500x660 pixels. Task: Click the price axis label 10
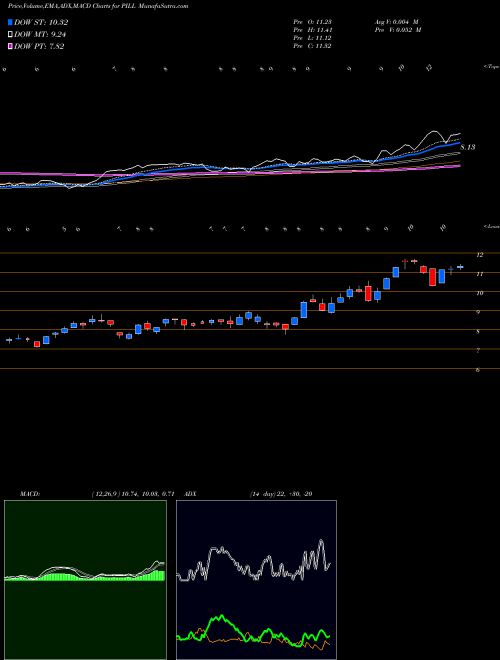(479, 293)
